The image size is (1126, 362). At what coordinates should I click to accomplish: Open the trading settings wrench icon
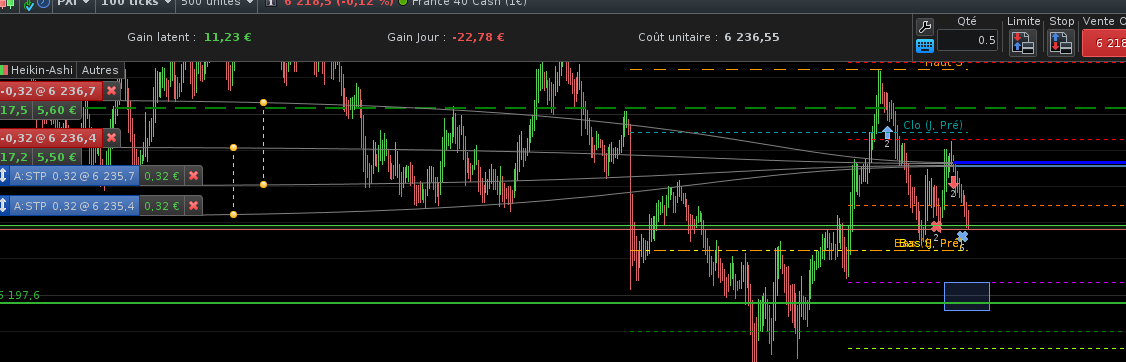click(x=925, y=28)
